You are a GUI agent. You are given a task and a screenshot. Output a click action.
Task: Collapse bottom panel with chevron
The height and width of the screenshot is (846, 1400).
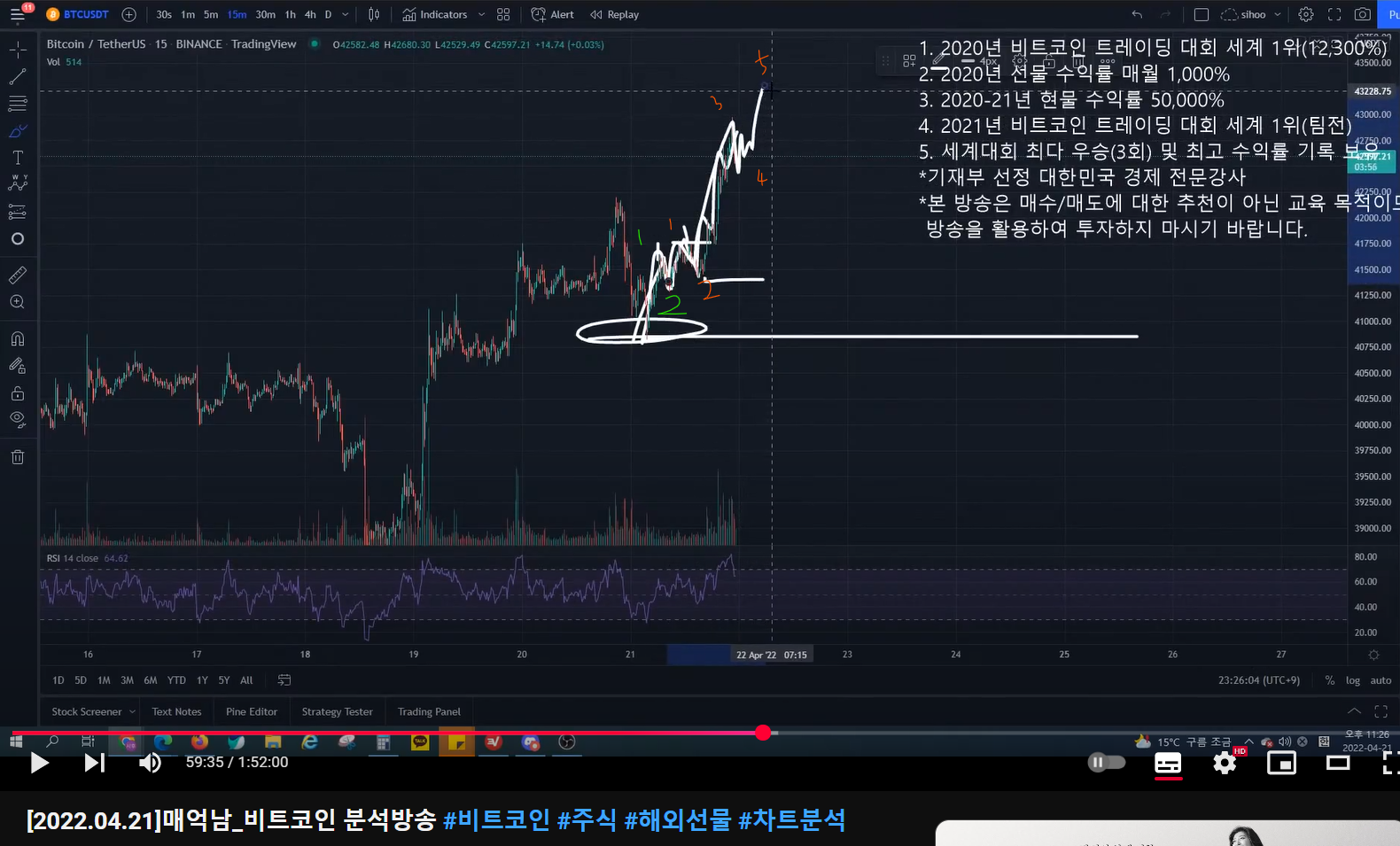(1354, 711)
